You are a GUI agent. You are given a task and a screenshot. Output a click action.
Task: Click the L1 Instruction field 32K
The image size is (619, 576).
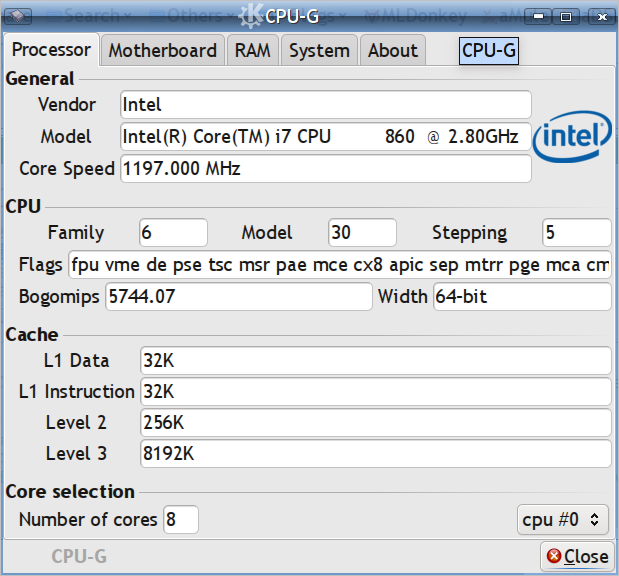(376, 392)
